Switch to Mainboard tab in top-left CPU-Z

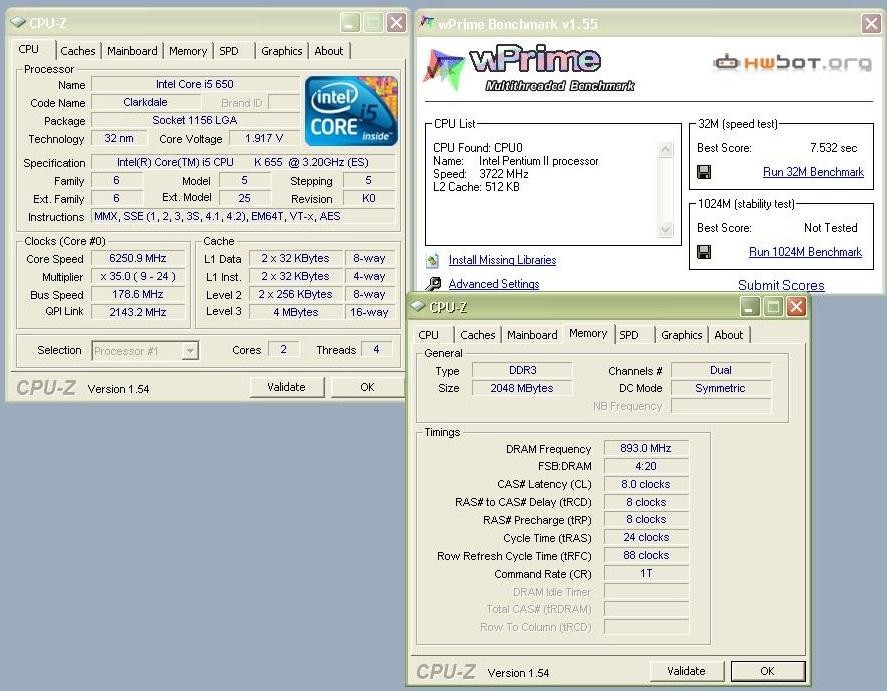[132, 51]
